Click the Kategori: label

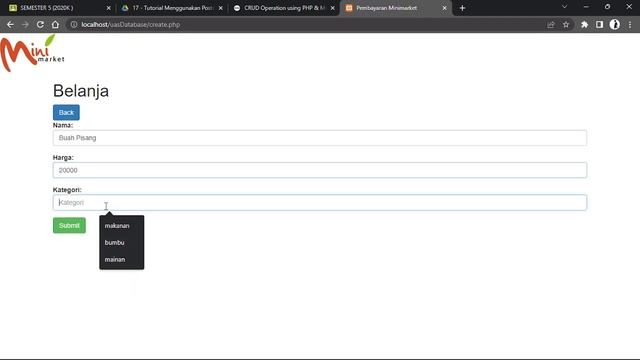click(x=67, y=190)
